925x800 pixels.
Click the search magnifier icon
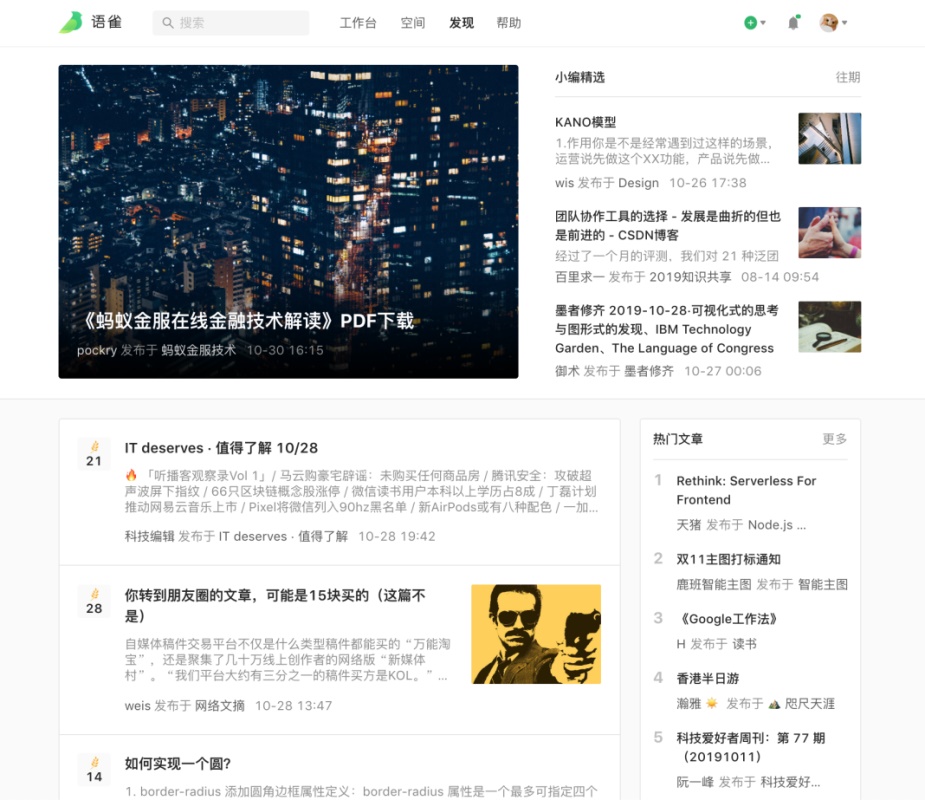click(168, 23)
